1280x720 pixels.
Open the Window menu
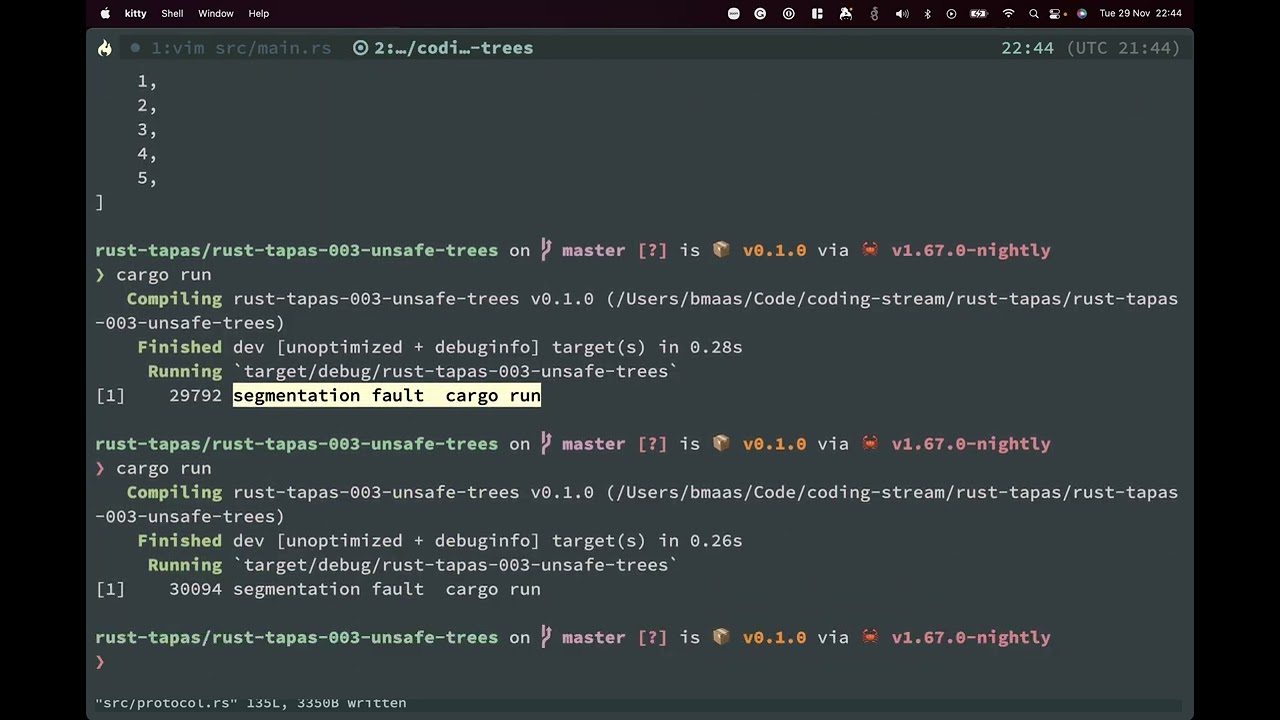coord(215,13)
